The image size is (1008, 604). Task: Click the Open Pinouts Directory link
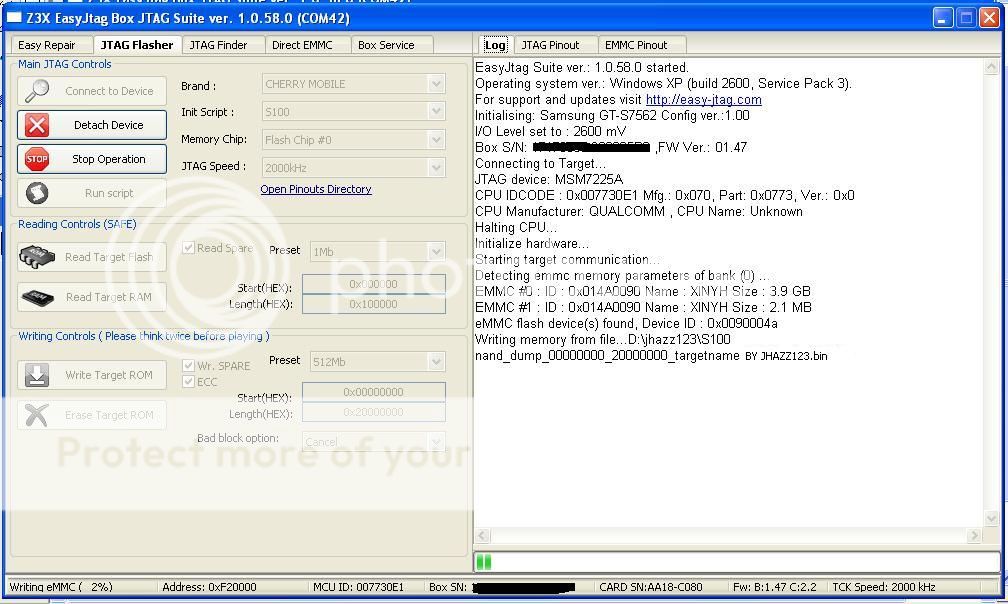(316, 189)
